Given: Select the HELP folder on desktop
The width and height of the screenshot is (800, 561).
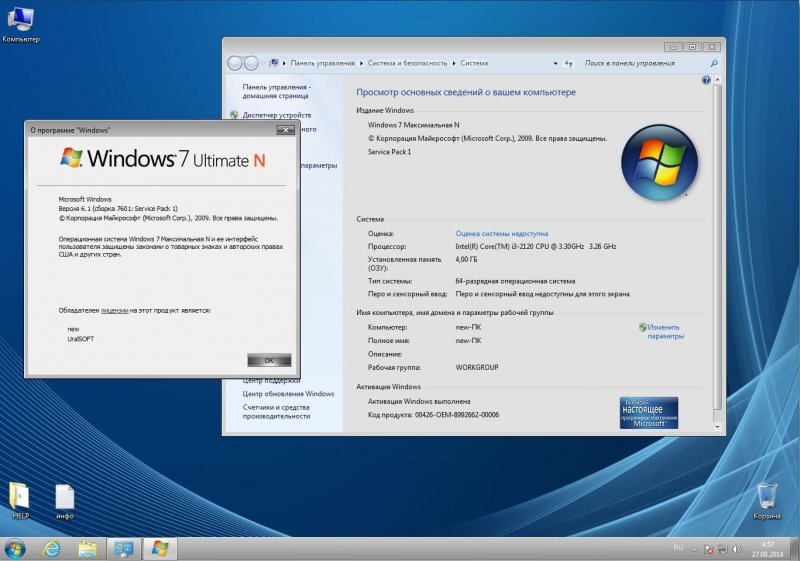Looking at the screenshot, I should (20, 500).
